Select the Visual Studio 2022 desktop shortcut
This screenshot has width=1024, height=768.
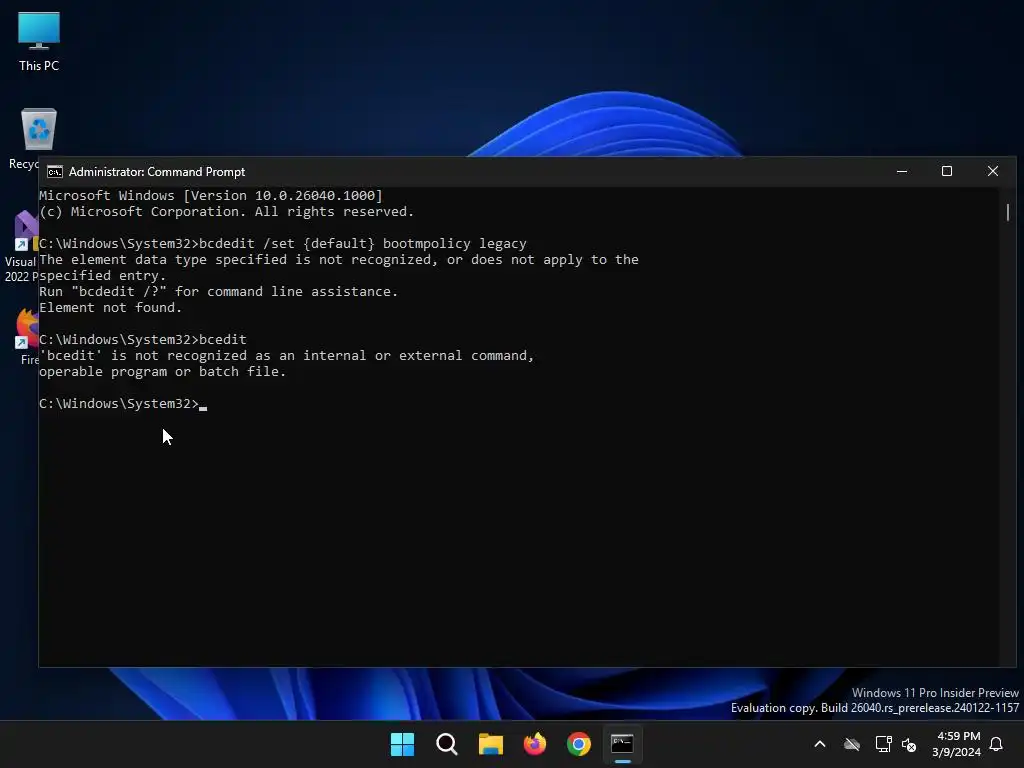tap(23, 246)
